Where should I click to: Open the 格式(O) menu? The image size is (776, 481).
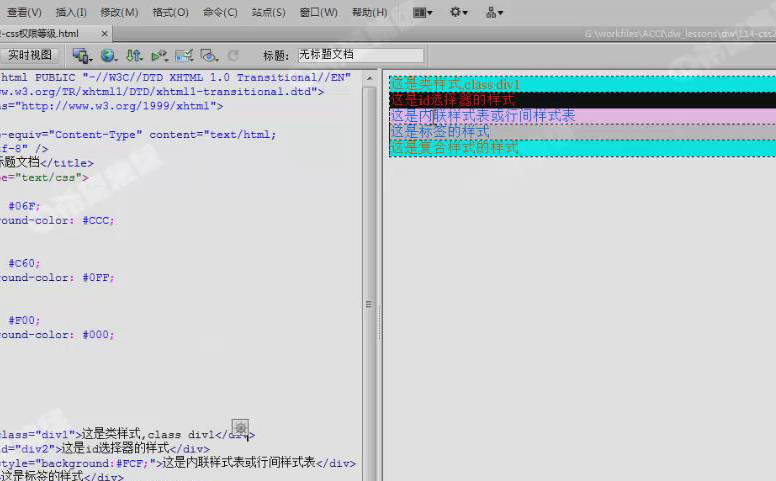tap(170, 13)
